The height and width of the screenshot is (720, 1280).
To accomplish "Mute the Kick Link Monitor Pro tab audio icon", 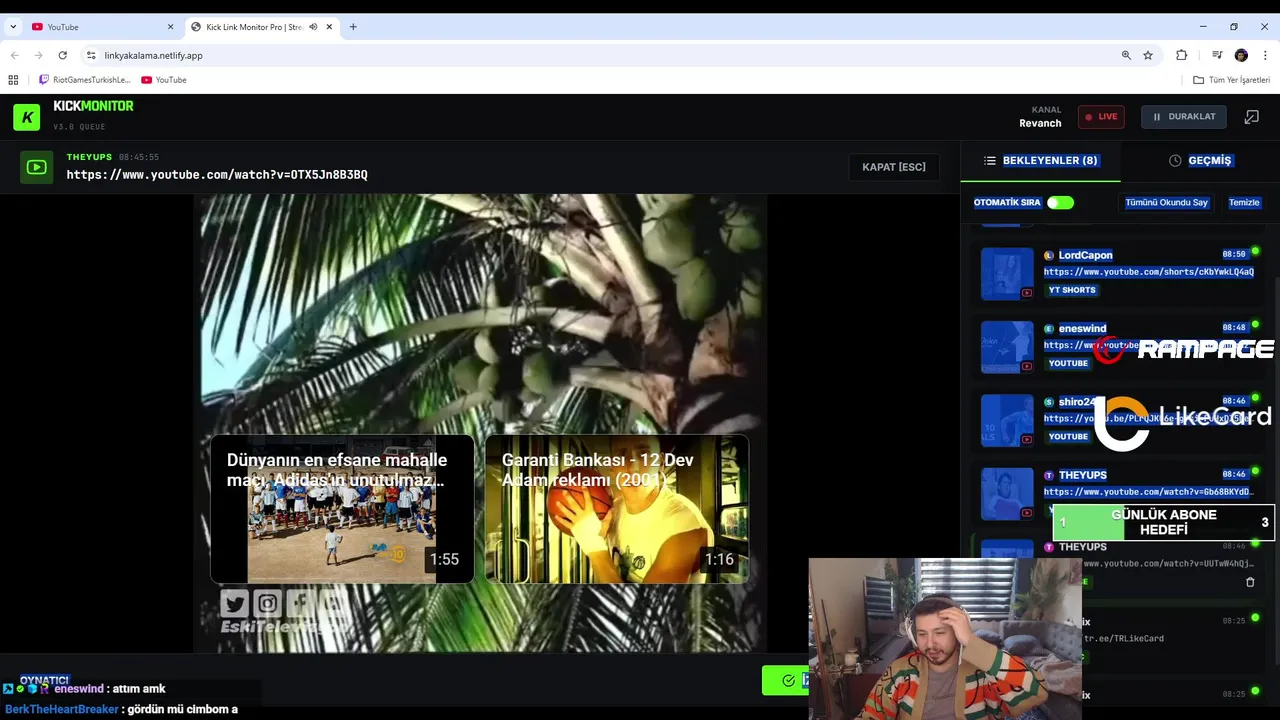I will [313, 27].
